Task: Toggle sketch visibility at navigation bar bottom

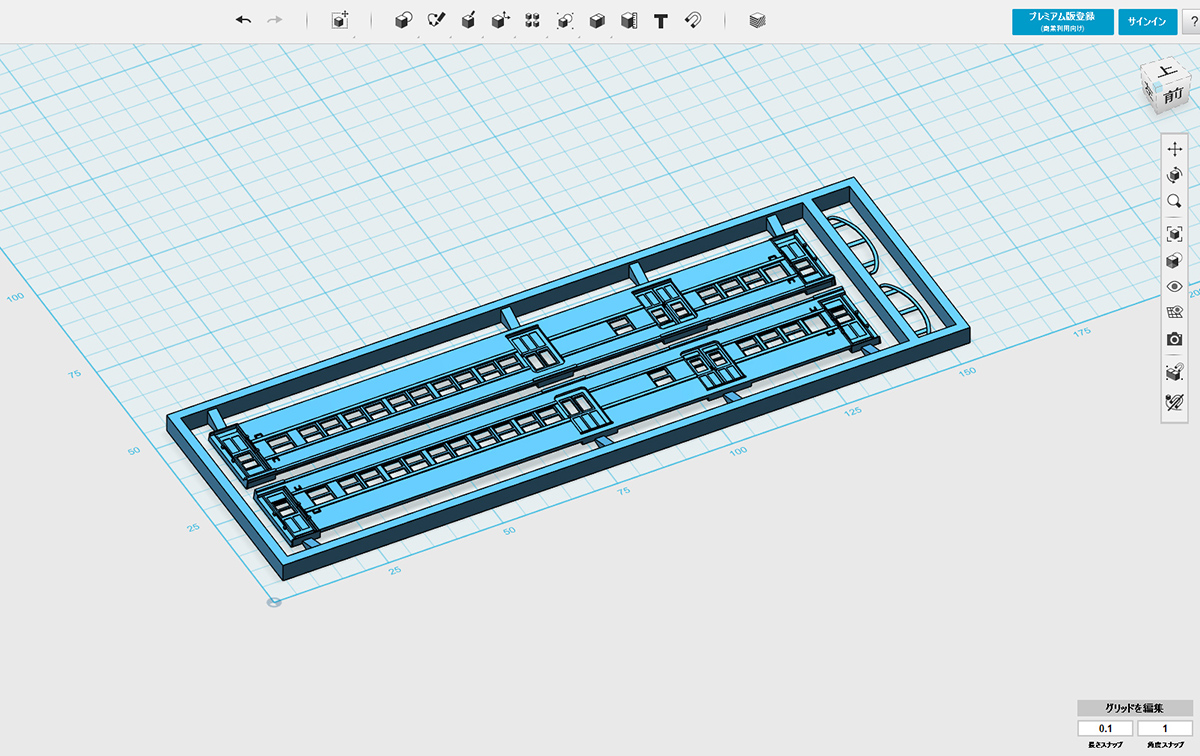Action: click(1175, 403)
